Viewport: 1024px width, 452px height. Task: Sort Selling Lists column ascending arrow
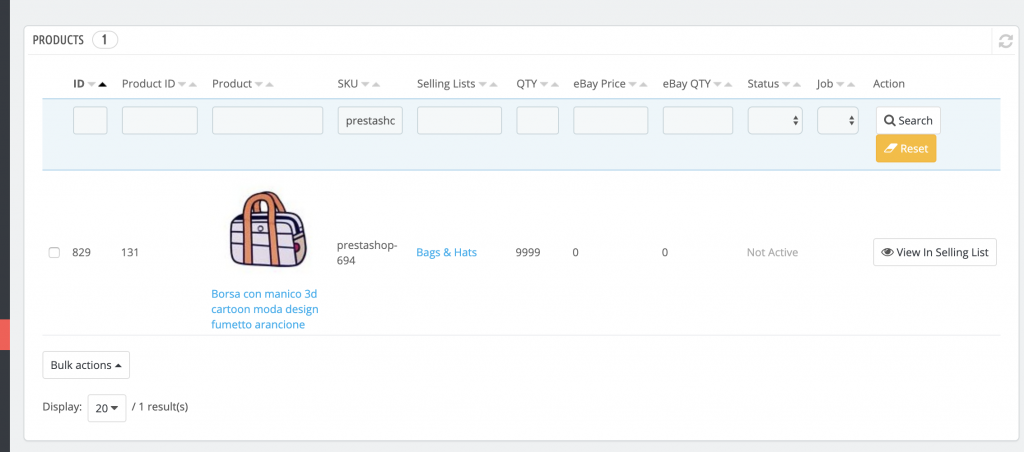[493, 84]
